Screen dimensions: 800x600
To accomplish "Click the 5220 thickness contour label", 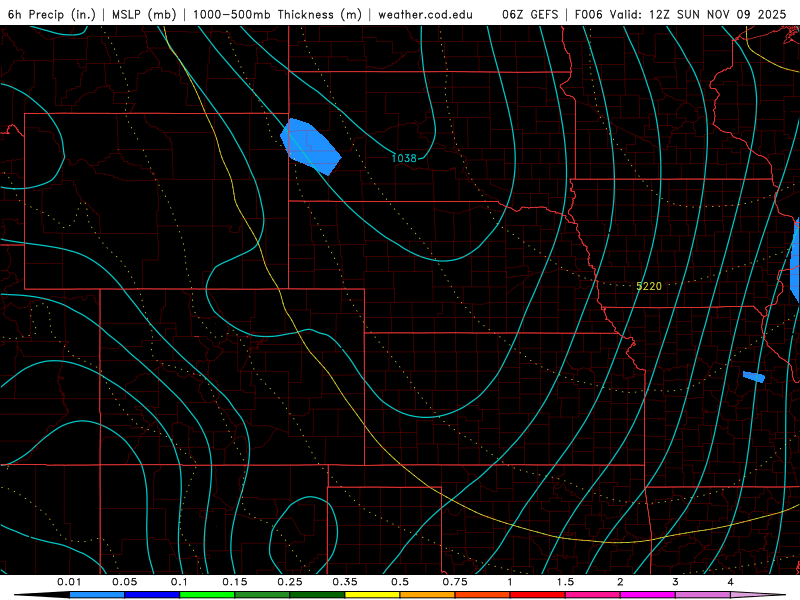I will click(649, 286).
